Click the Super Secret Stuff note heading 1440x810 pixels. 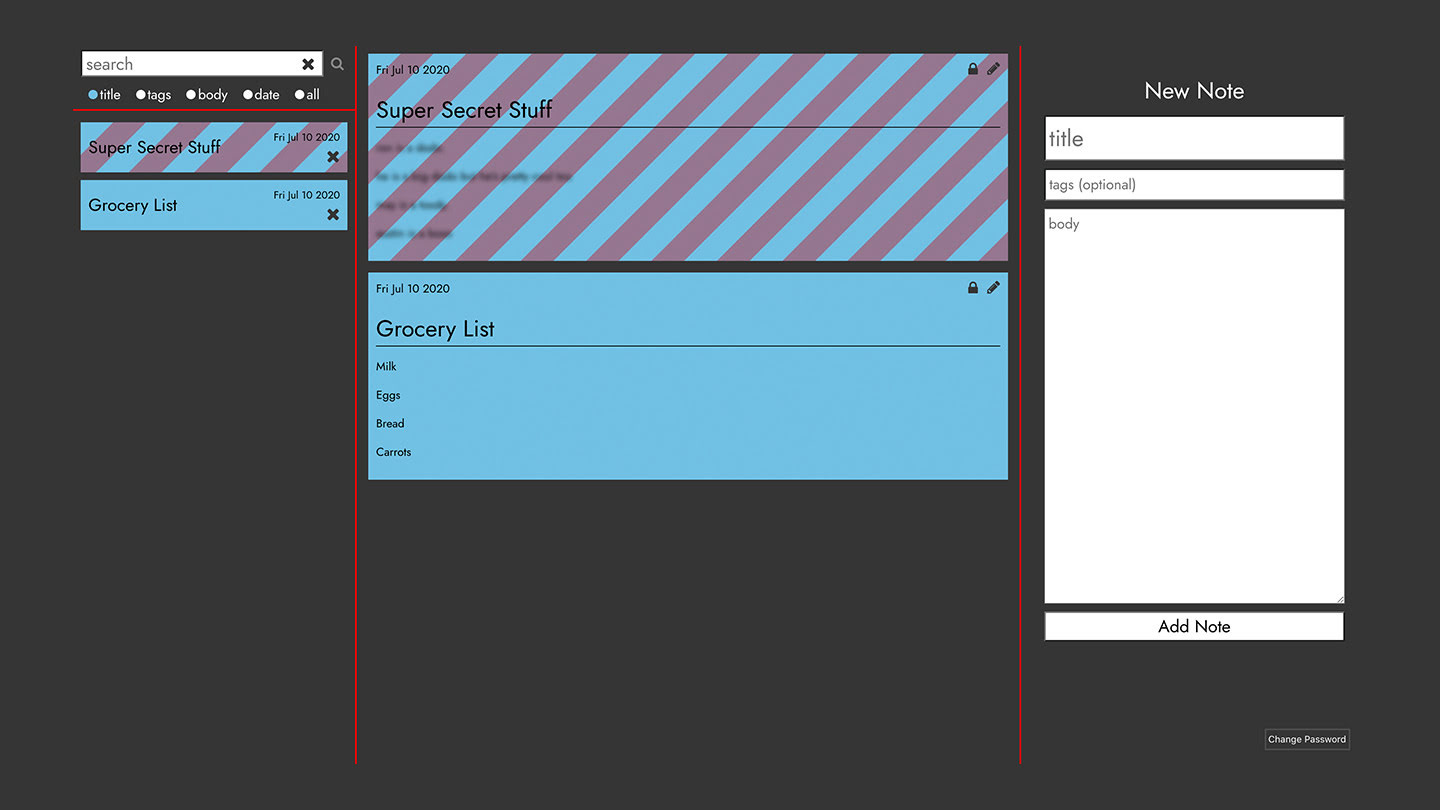coord(464,110)
